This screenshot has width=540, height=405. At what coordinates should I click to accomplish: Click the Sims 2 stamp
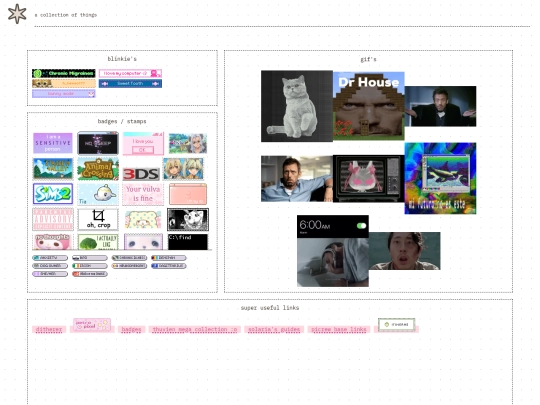click(53, 194)
